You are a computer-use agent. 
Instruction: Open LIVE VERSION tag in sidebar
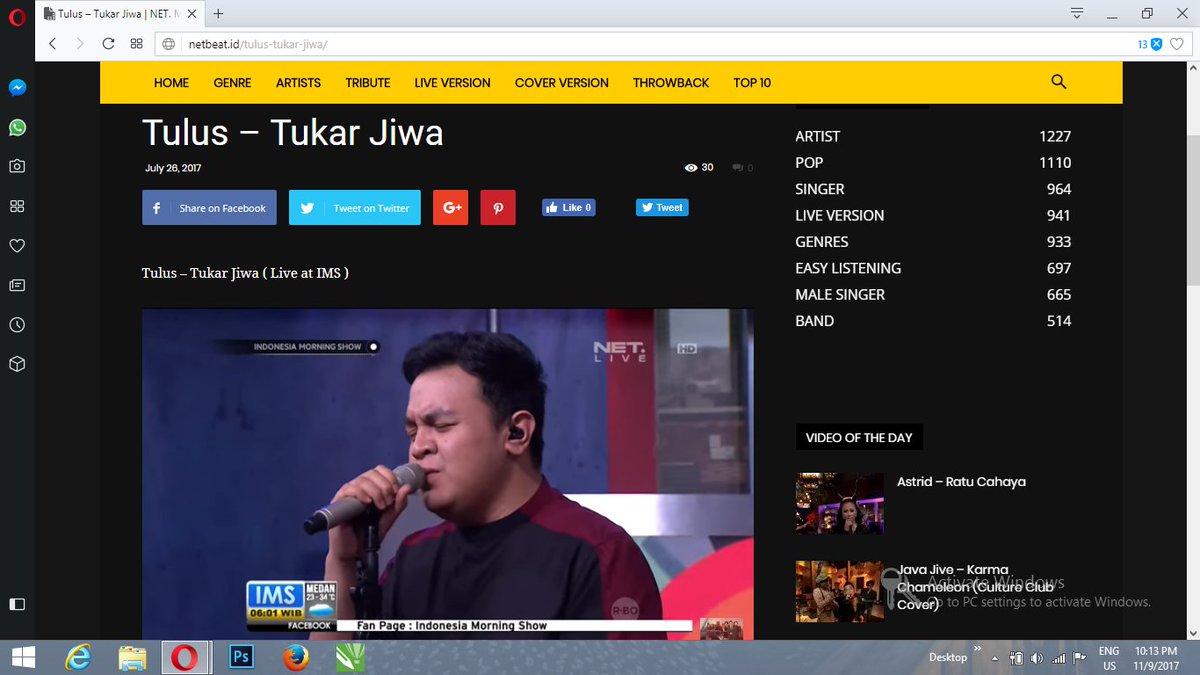840,215
